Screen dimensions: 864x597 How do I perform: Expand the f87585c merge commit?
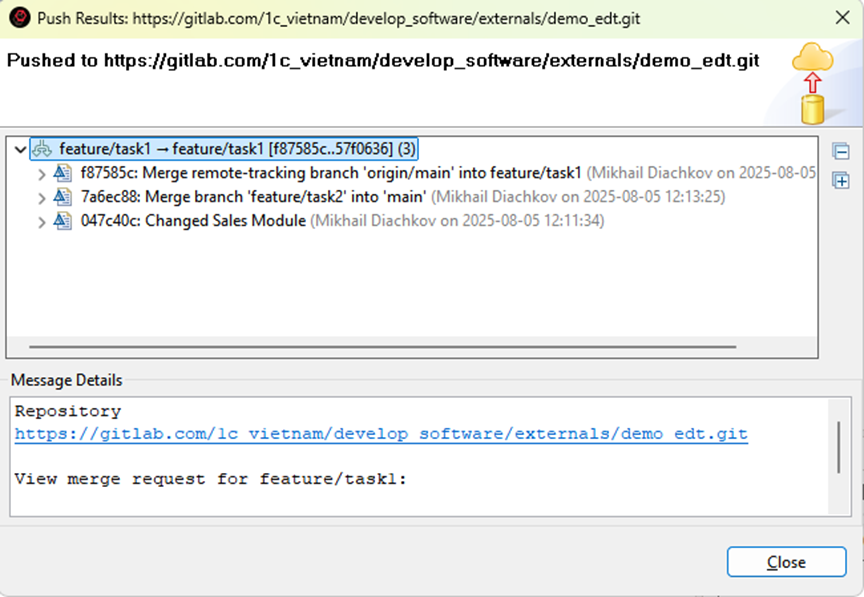pyautogui.click(x=42, y=173)
